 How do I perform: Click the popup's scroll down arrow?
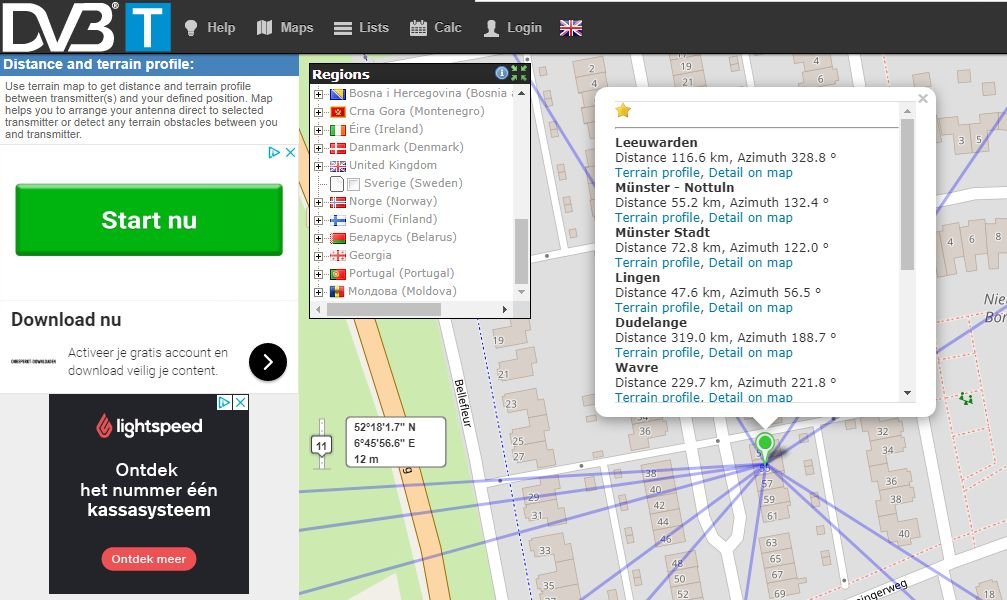click(x=908, y=393)
